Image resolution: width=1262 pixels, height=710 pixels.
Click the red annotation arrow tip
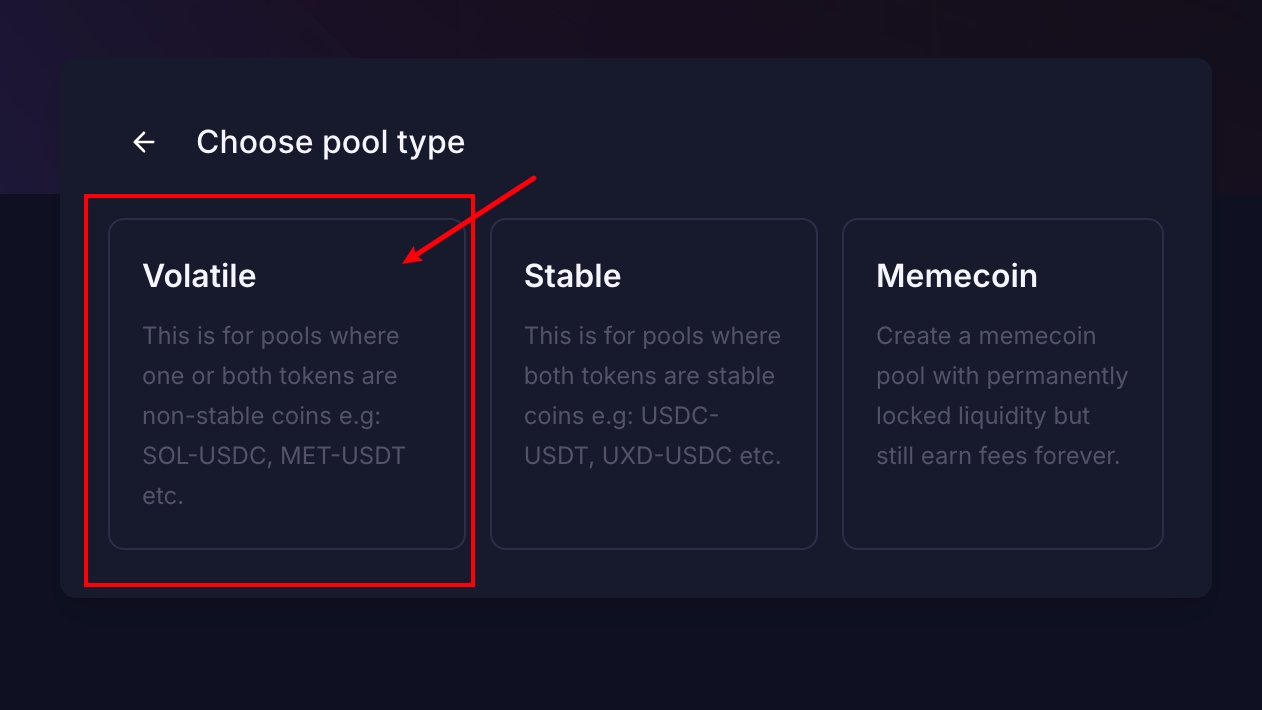coord(406,263)
